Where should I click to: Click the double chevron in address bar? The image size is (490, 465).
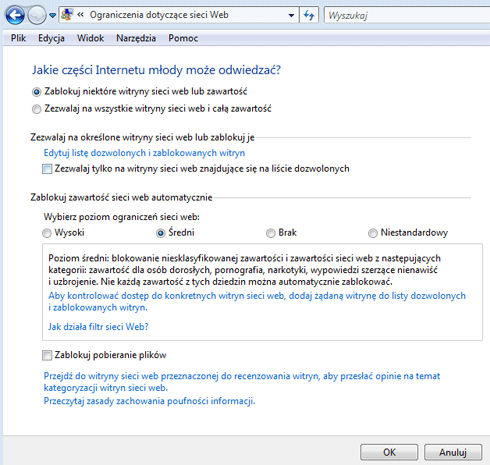(x=80, y=15)
